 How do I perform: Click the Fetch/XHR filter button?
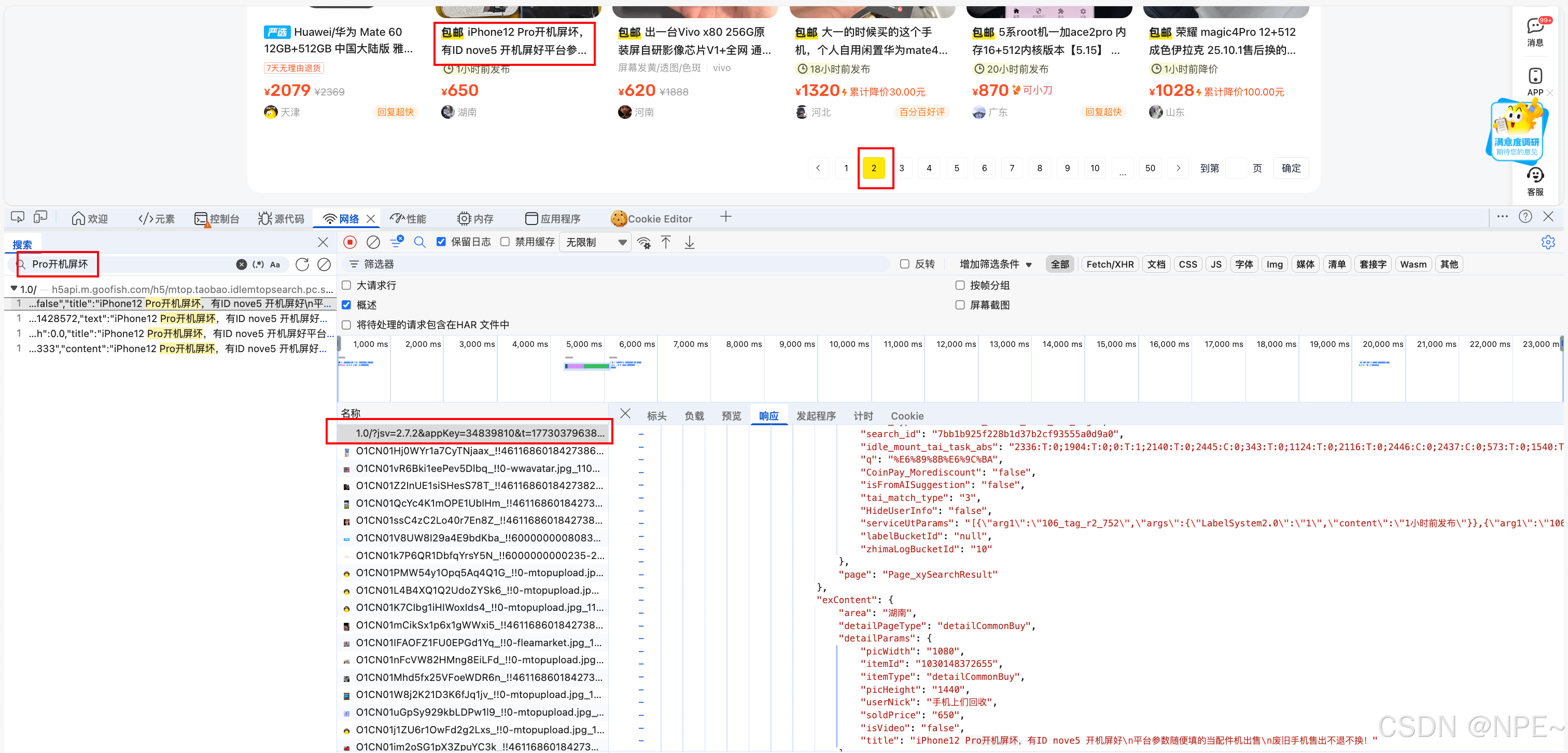(x=1110, y=264)
